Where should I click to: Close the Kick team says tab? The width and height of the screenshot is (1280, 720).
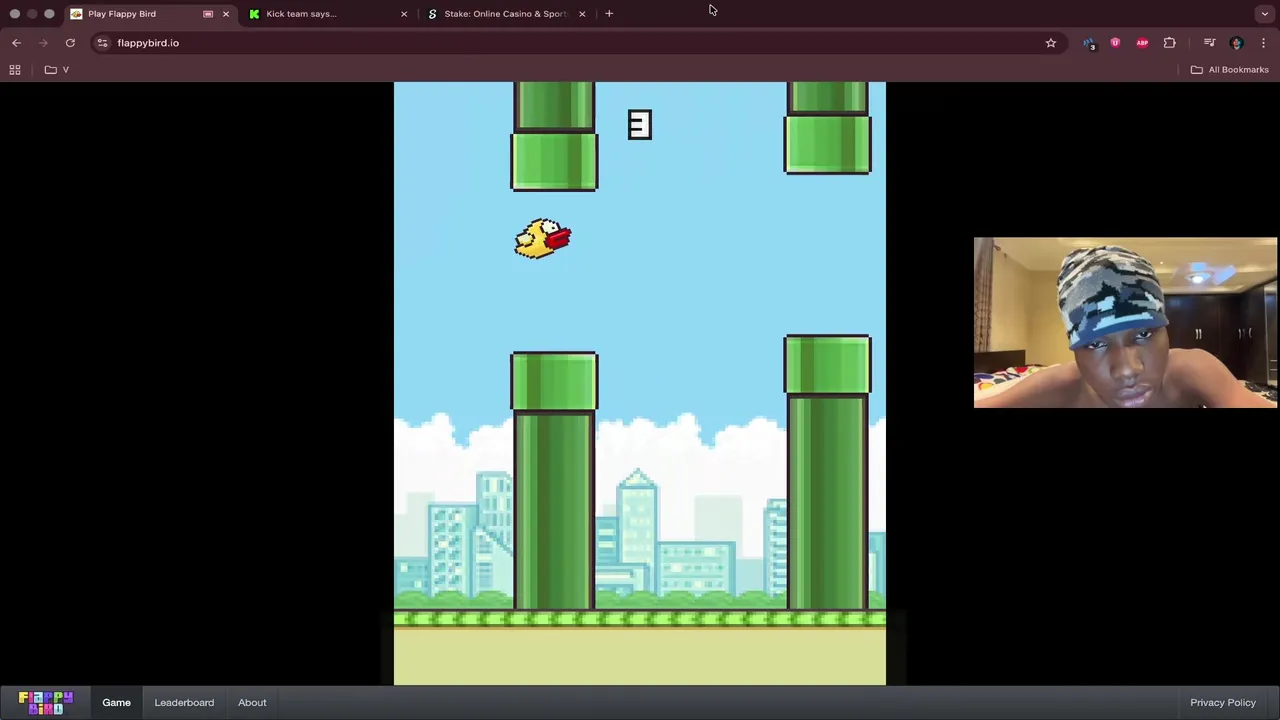[x=404, y=14]
